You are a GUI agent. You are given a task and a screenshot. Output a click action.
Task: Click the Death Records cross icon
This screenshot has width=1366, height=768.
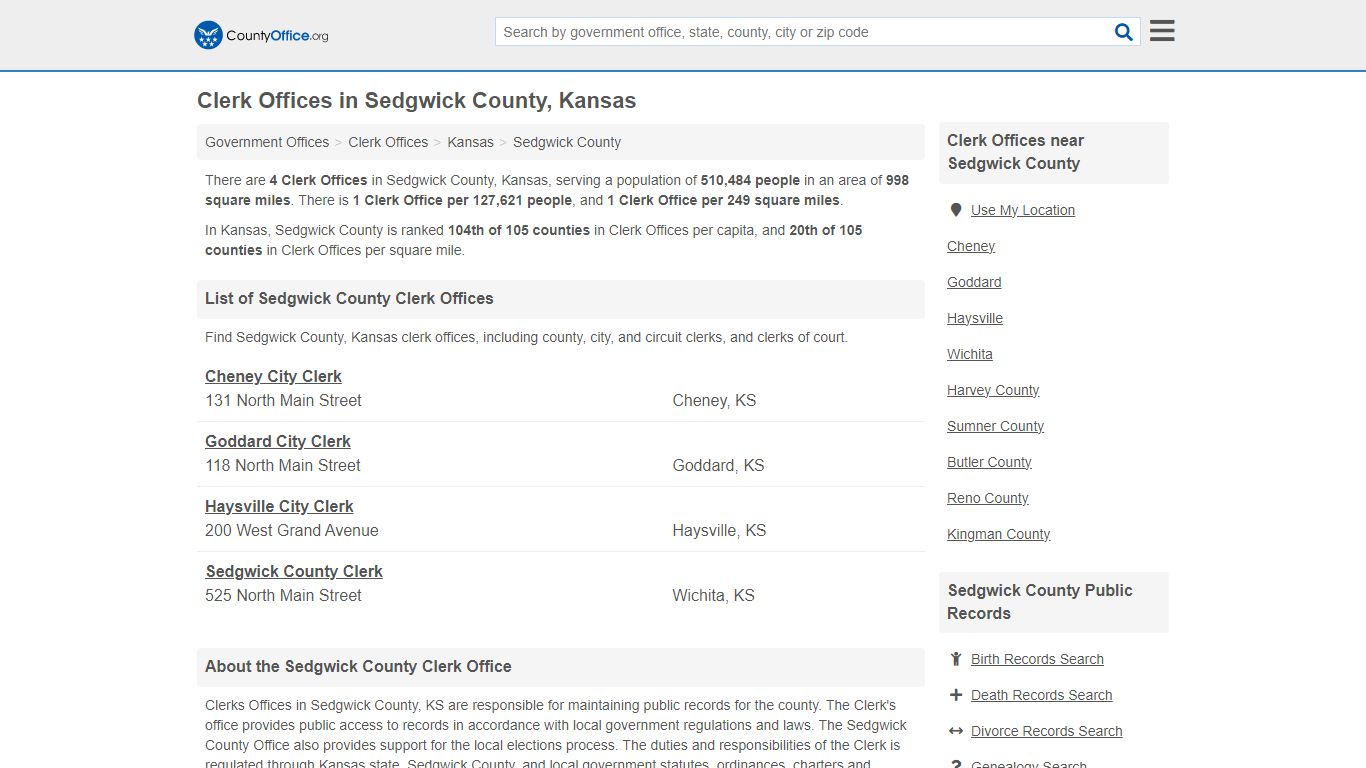tap(956, 695)
